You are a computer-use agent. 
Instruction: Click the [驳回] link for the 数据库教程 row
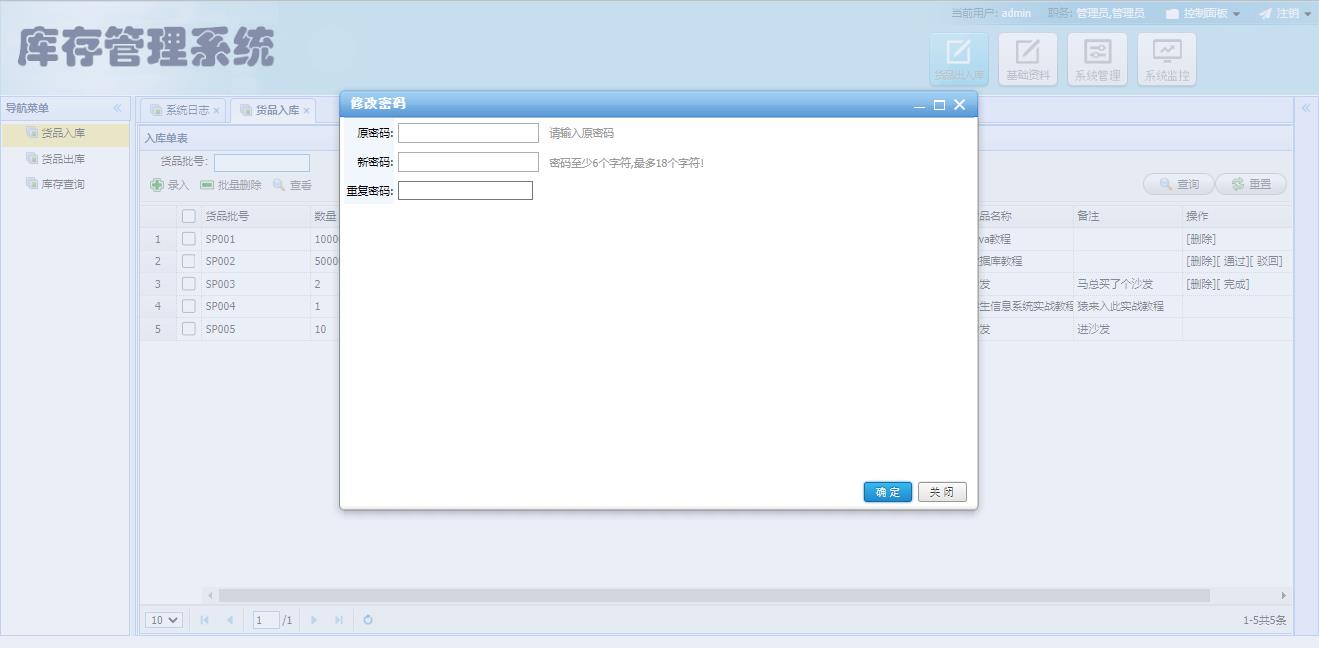(1266, 261)
